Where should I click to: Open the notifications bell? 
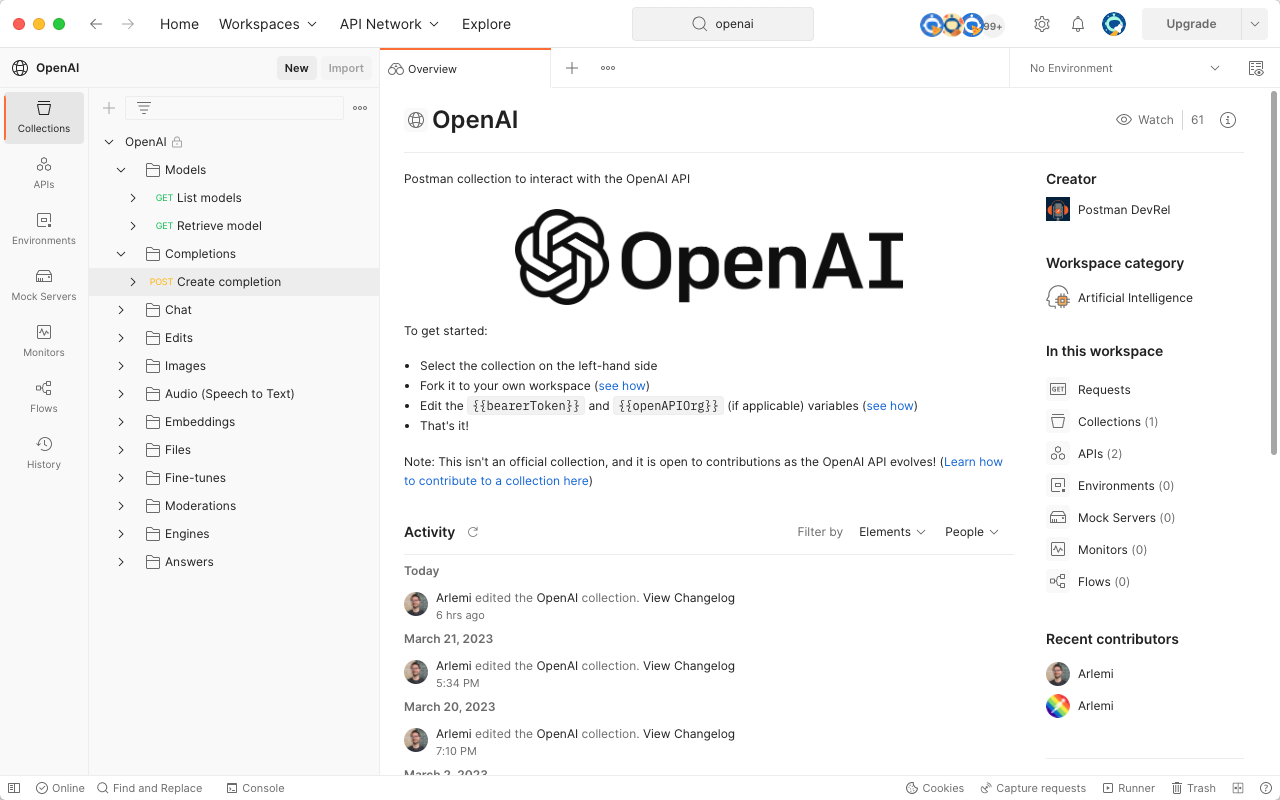click(x=1077, y=23)
